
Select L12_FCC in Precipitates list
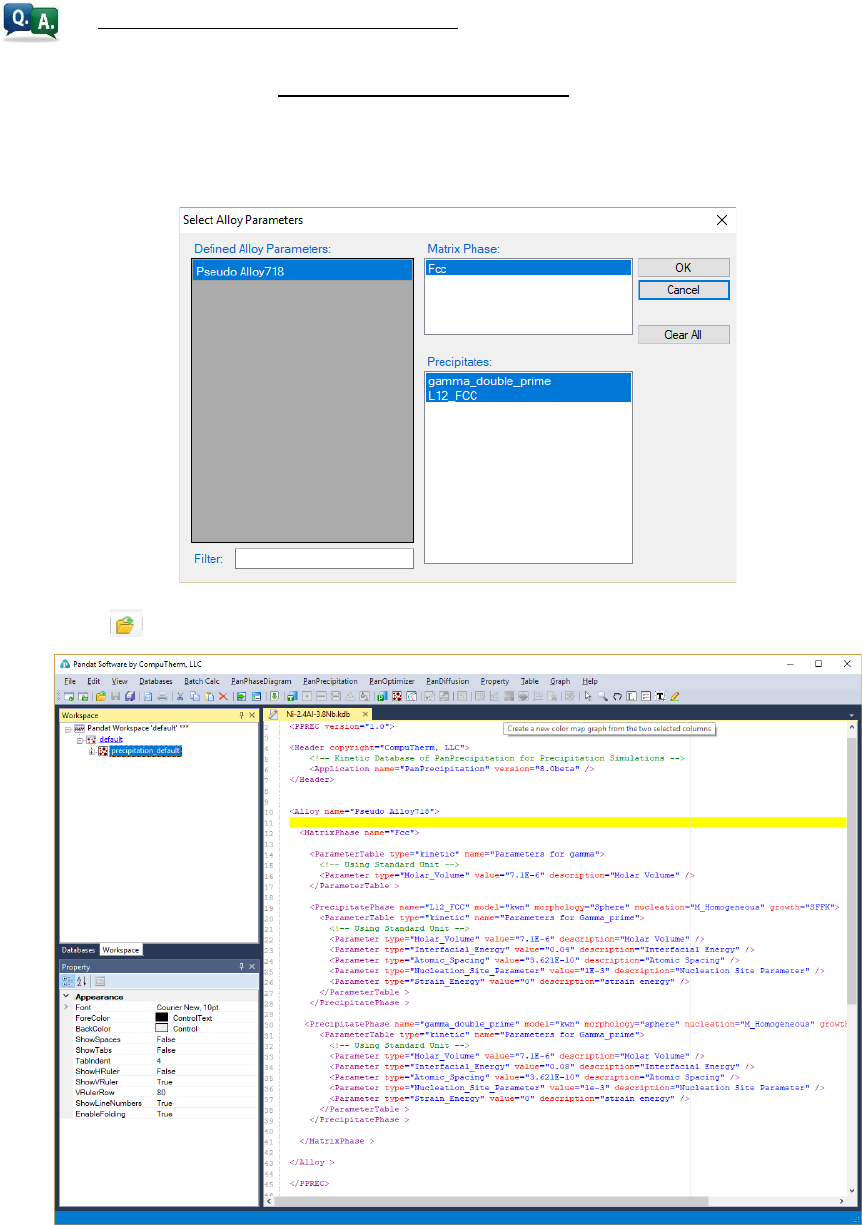[x=528, y=395]
